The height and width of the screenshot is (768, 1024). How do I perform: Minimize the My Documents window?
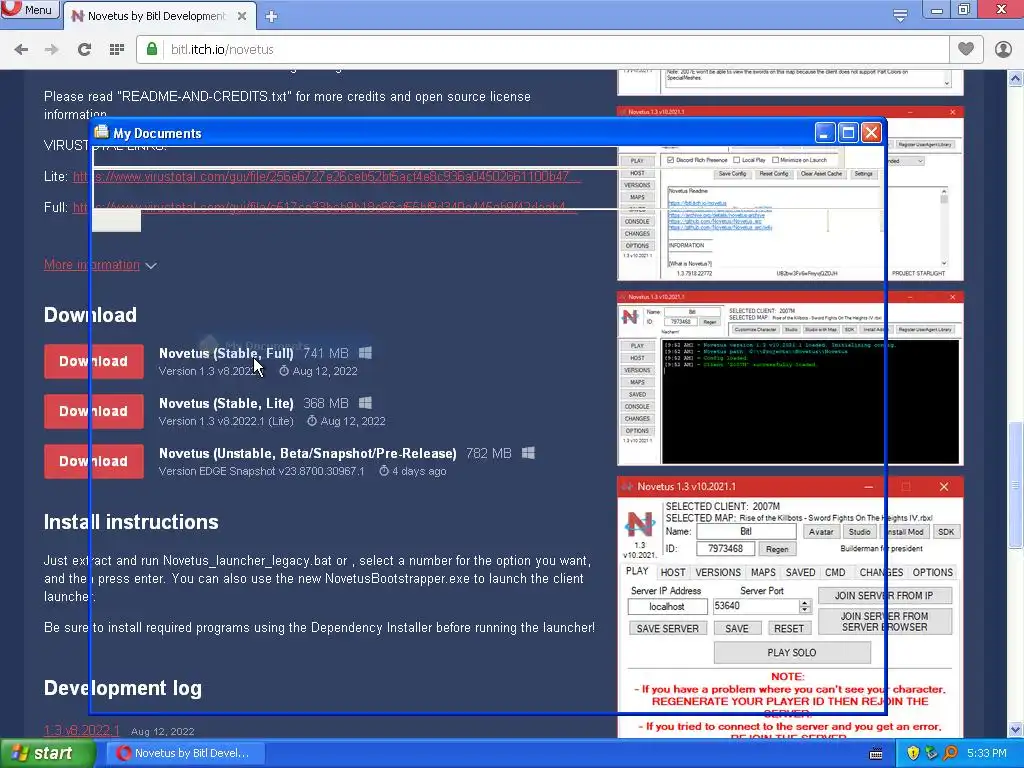(825, 133)
